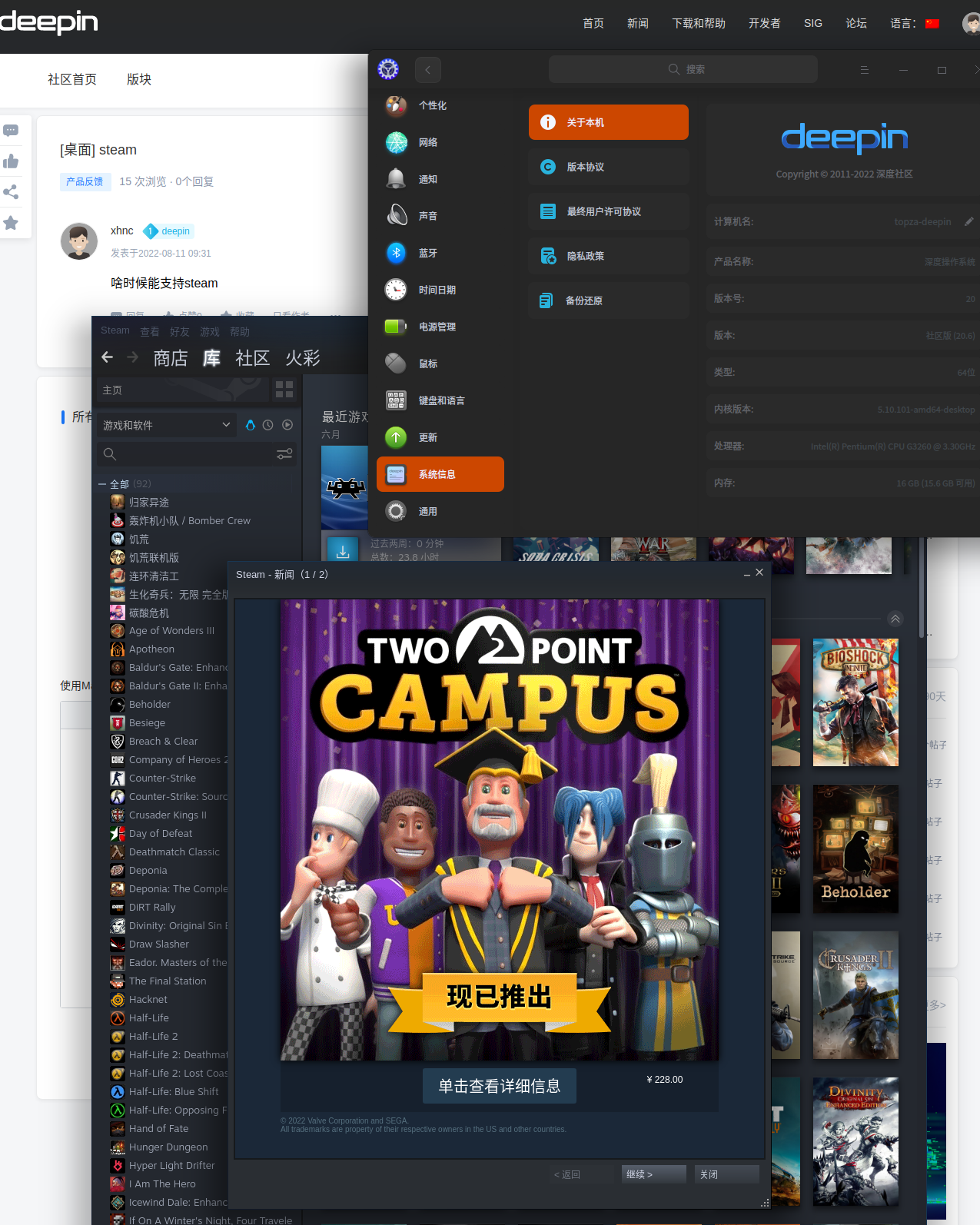Click Download and Help nav link
This screenshot has height=1225, width=980.
pos(699,23)
